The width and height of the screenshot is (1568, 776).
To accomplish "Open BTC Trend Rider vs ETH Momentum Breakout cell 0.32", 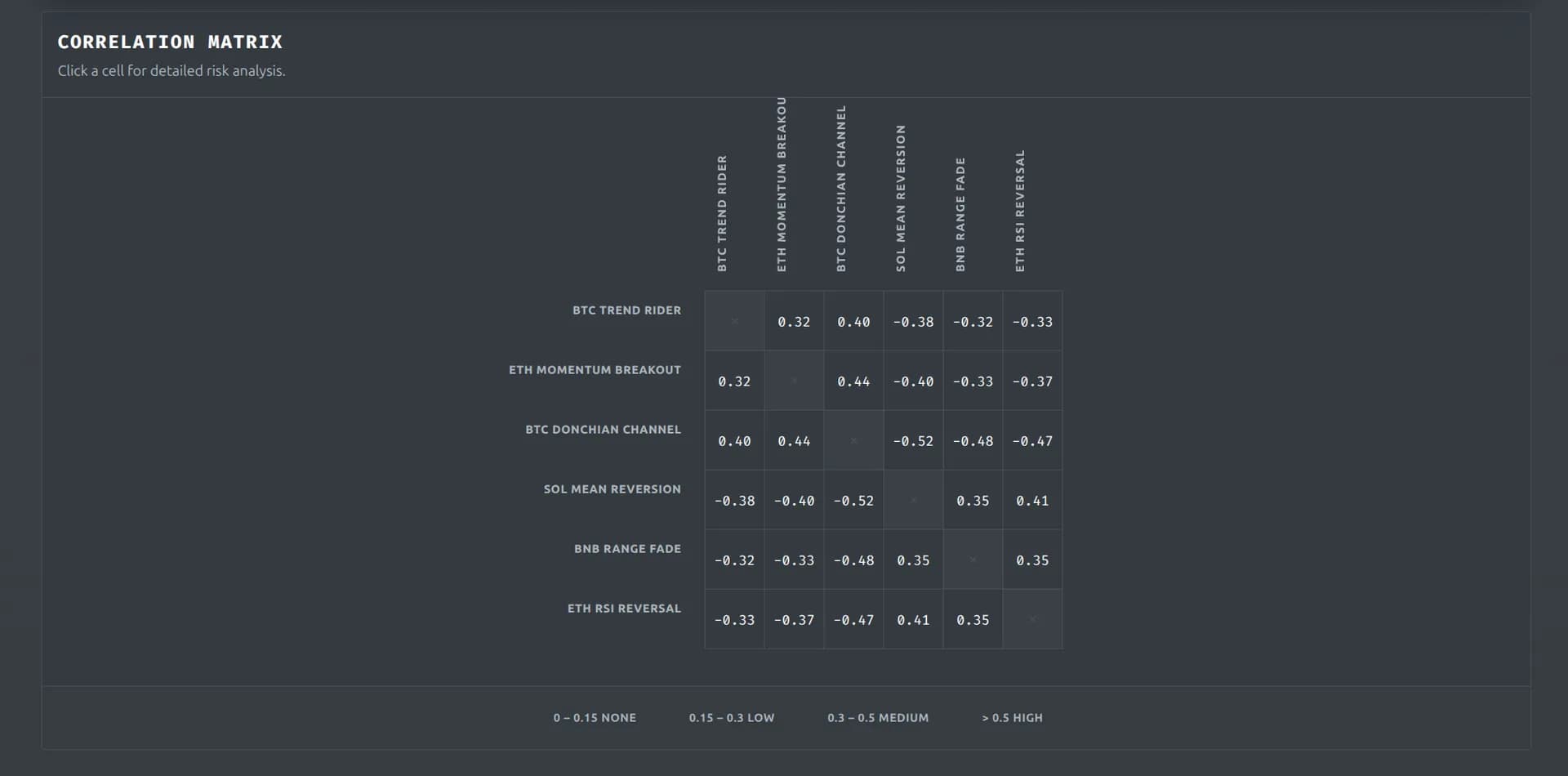I will click(x=794, y=321).
